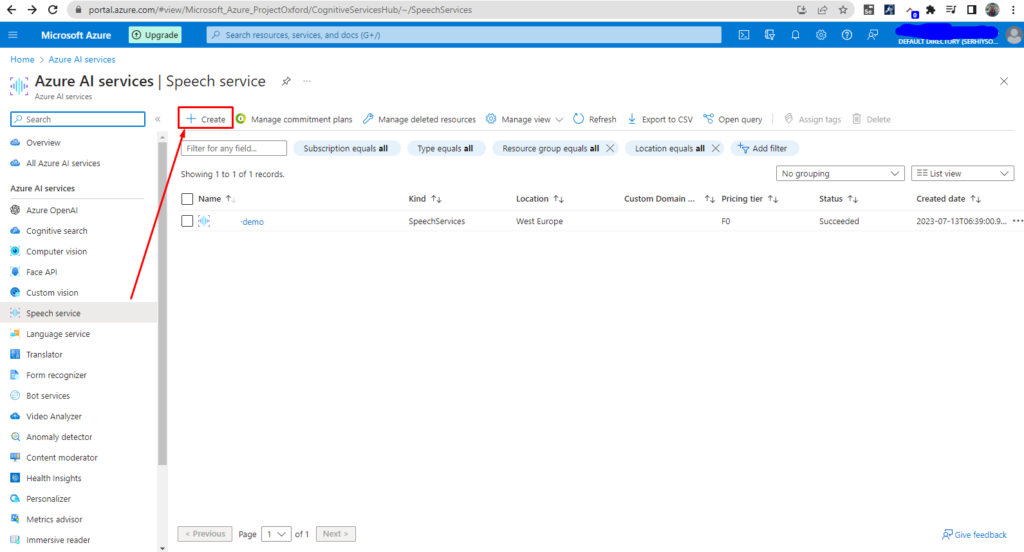1024x552 pixels.
Task: Refresh the resource list
Action: [x=594, y=119]
